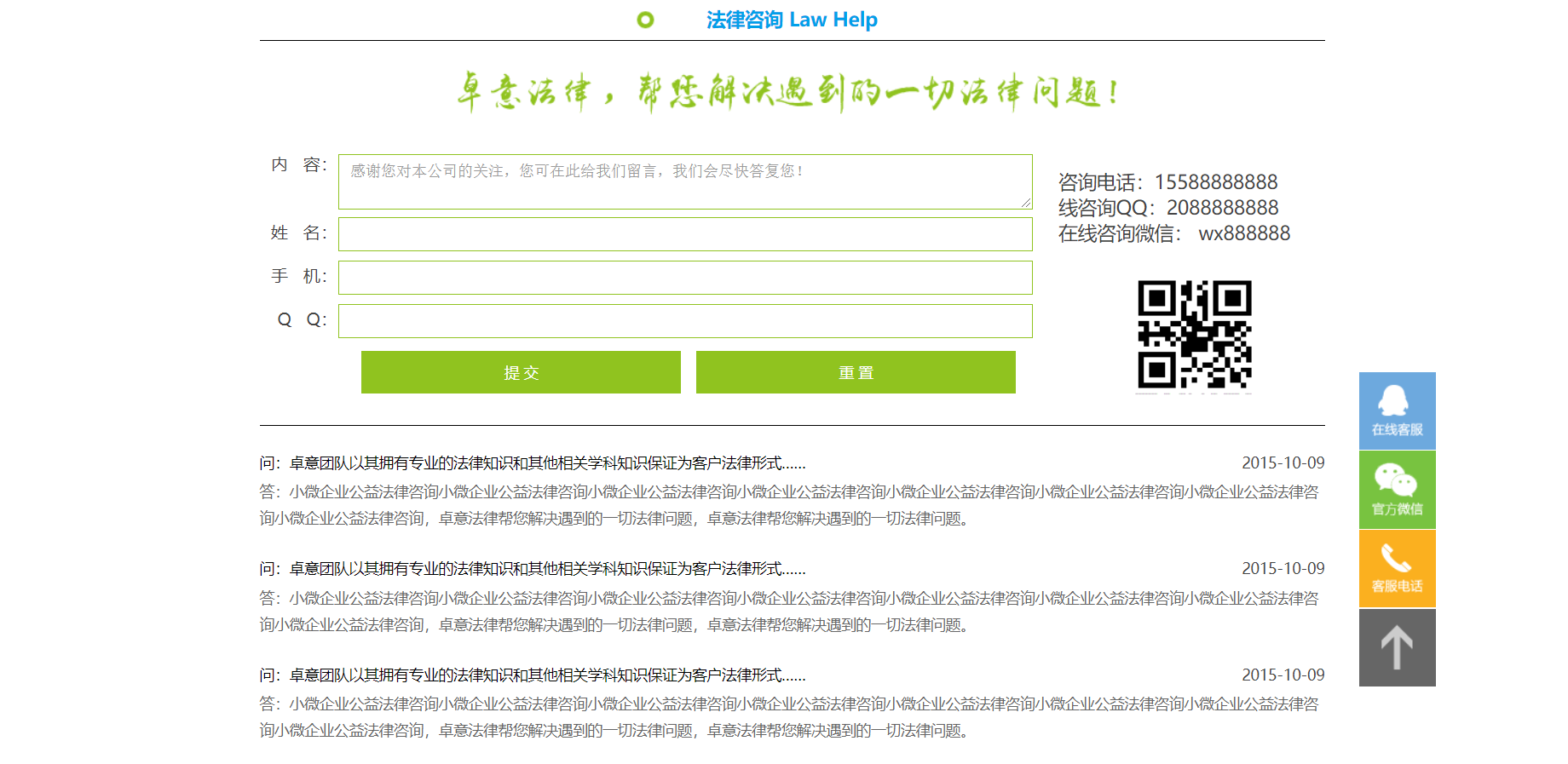Click the QQ number input field
The height and width of the screenshot is (764, 1568).
(x=684, y=321)
